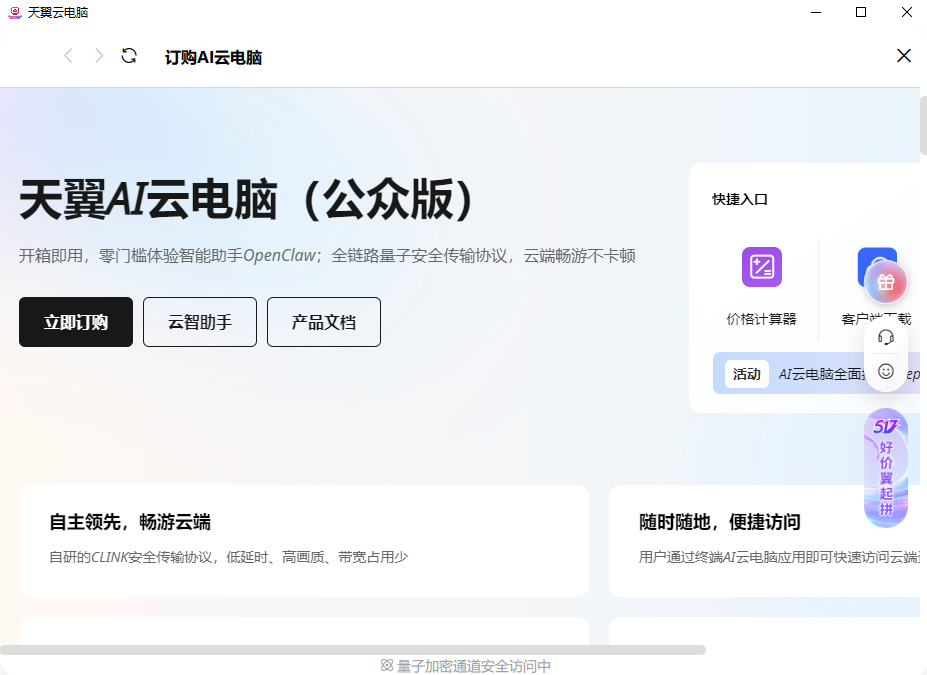This screenshot has height=675, width=927.
Task: Click the 立即订购 button
Action: [x=76, y=322]
